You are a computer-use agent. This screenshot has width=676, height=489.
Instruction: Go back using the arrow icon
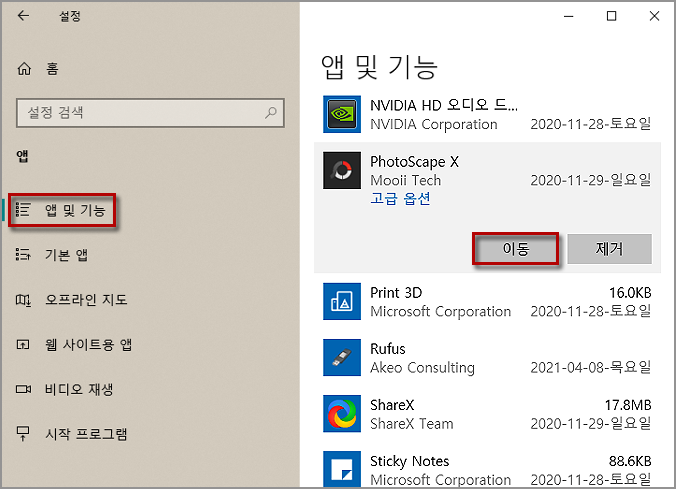23,16
